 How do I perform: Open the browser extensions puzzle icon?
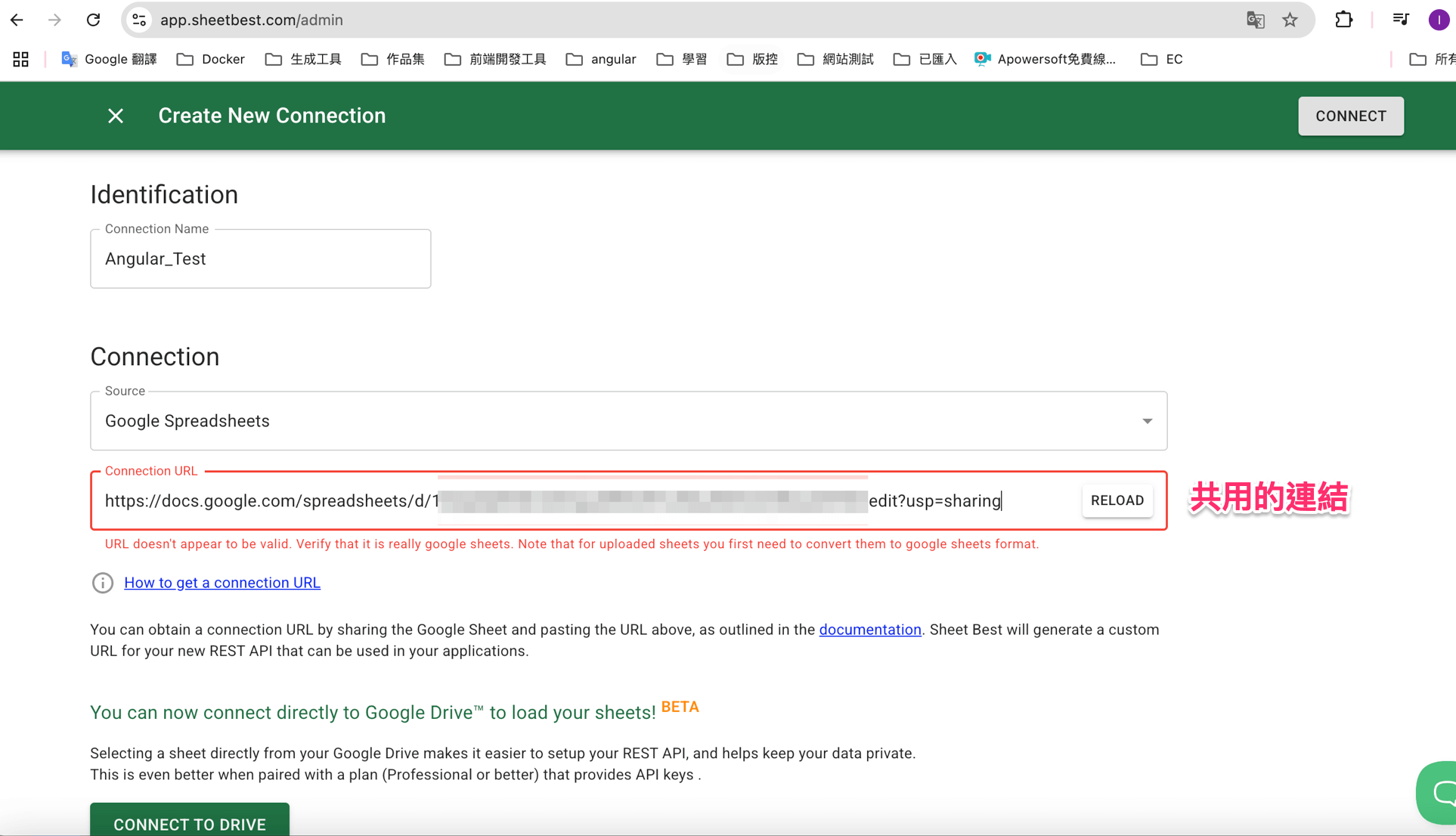tap(1343, 20)
